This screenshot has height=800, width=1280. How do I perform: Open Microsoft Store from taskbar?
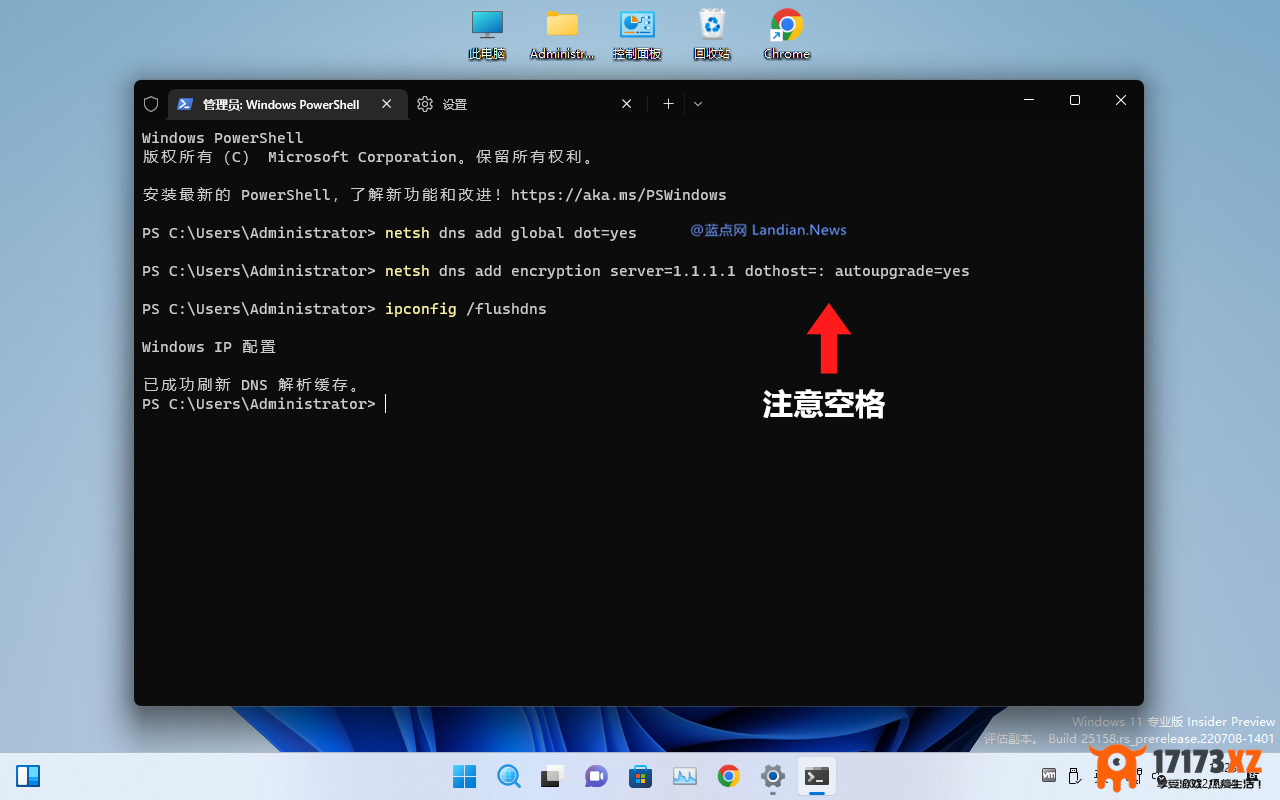point(641,776)
